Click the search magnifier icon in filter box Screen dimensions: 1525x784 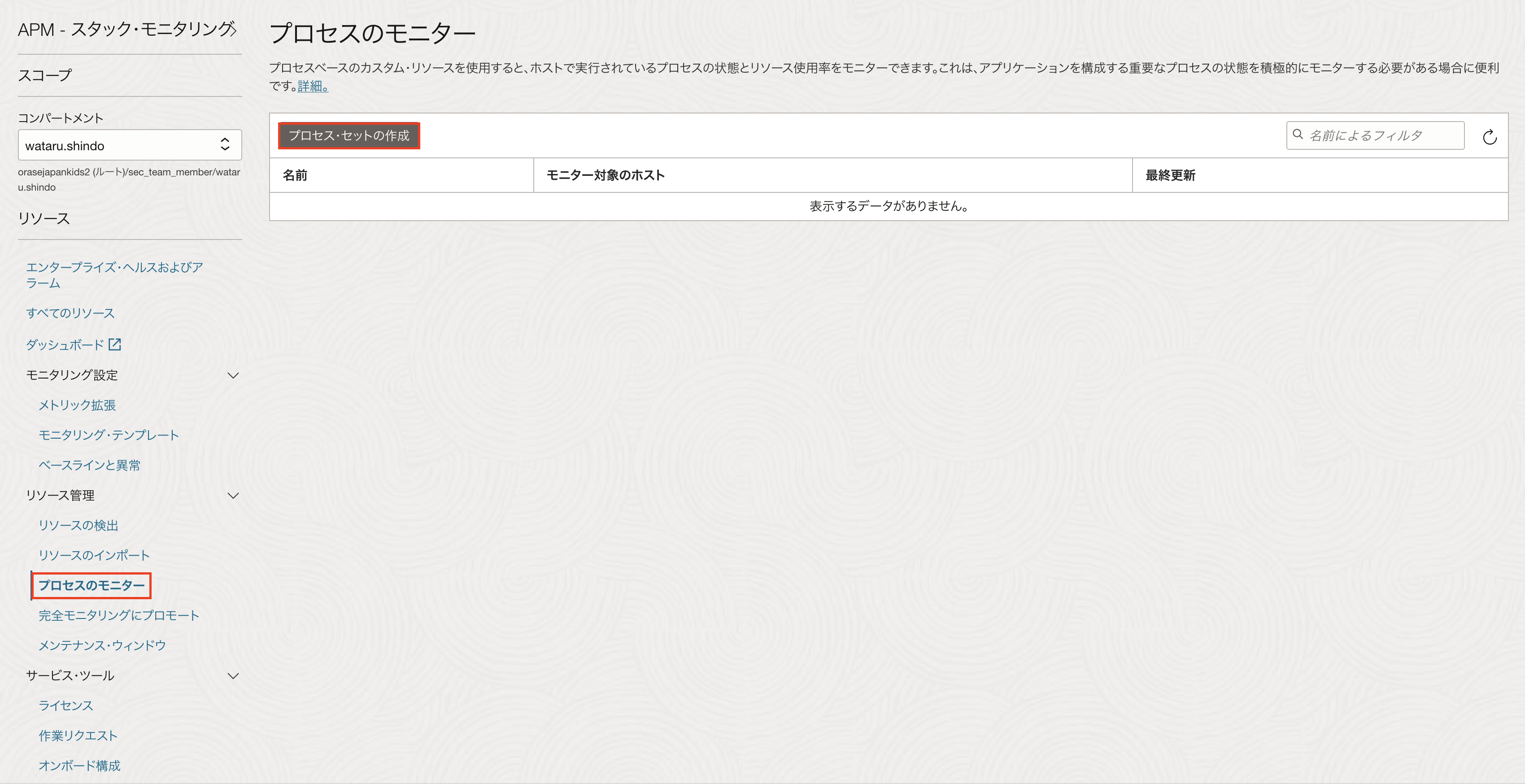(1298, 135)
